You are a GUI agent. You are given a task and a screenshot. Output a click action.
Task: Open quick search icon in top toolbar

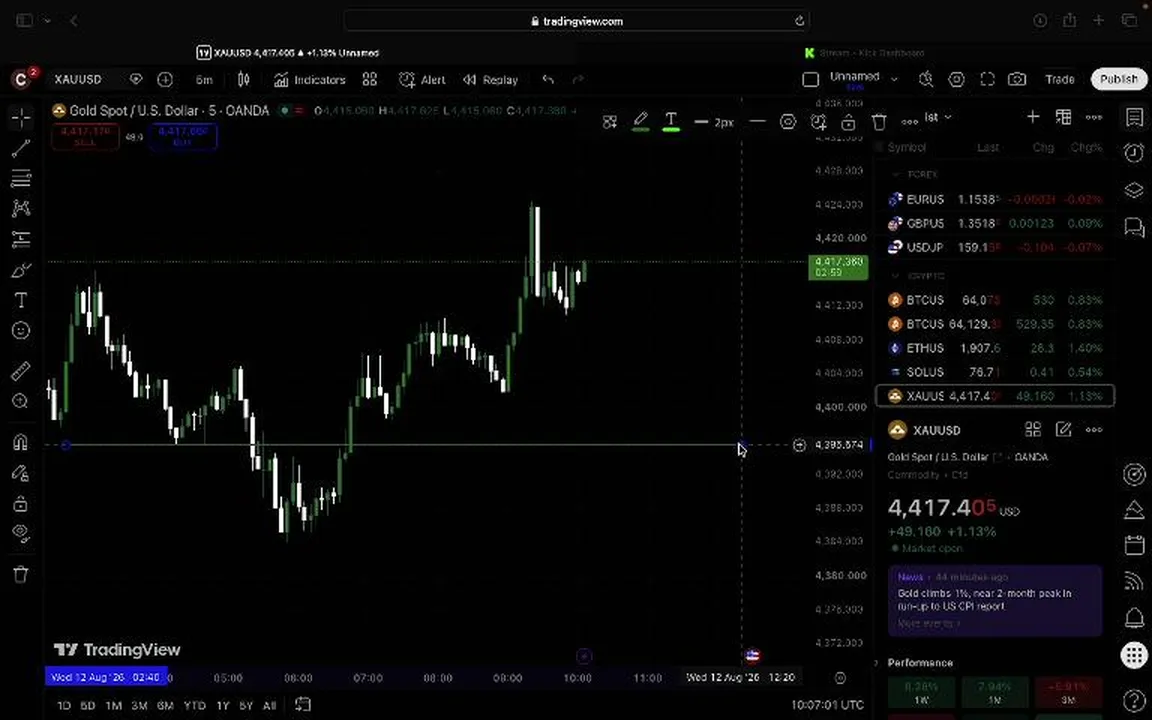click(x=926, y=79)
